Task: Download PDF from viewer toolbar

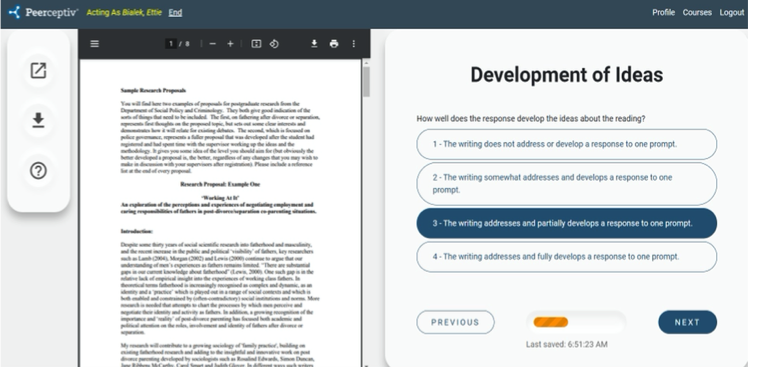Action: click(314, 44)
